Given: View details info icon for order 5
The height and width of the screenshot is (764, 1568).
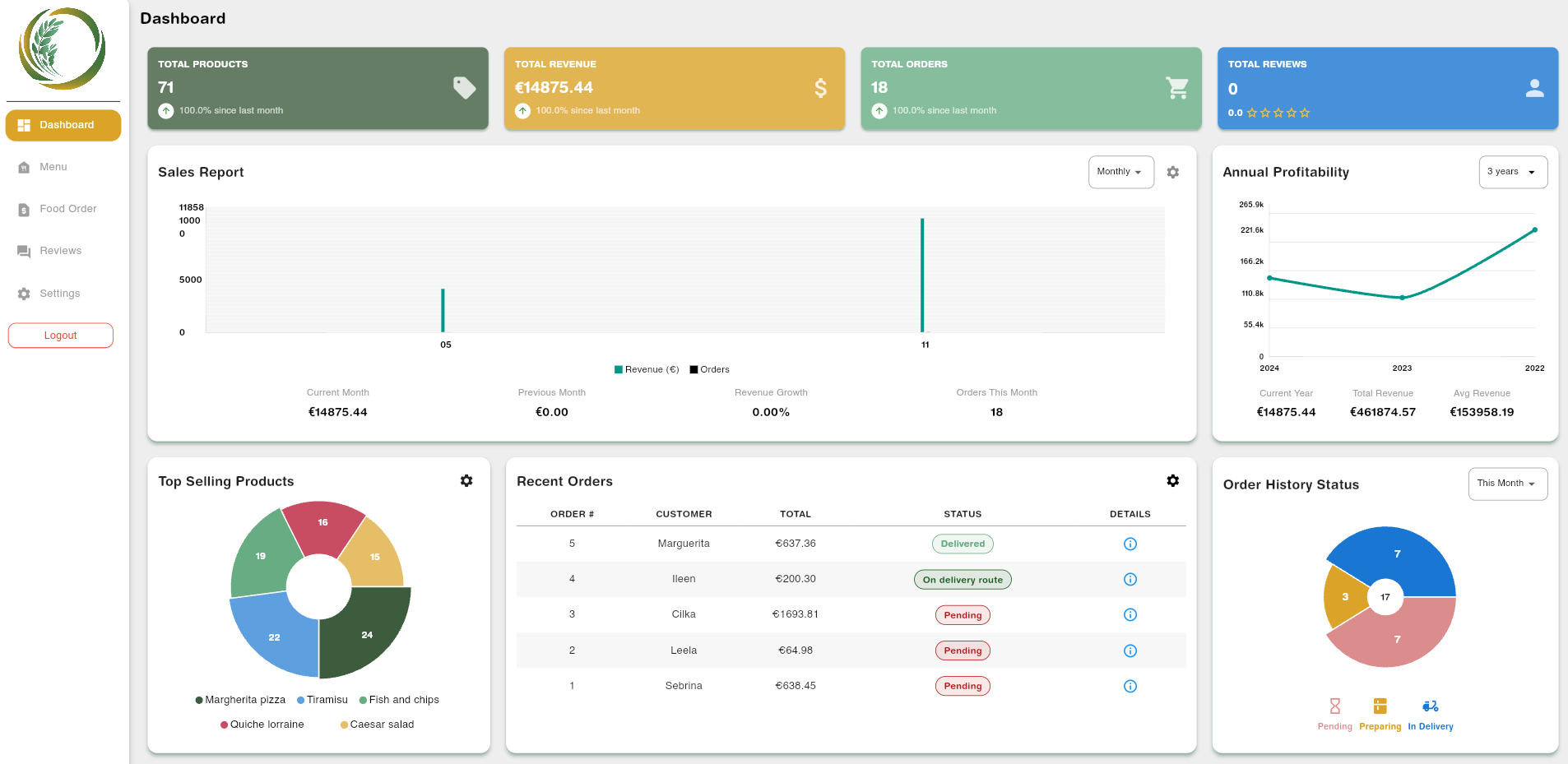Looking at the screenshot, I should pyautogui.click(x=1130, y=544).
